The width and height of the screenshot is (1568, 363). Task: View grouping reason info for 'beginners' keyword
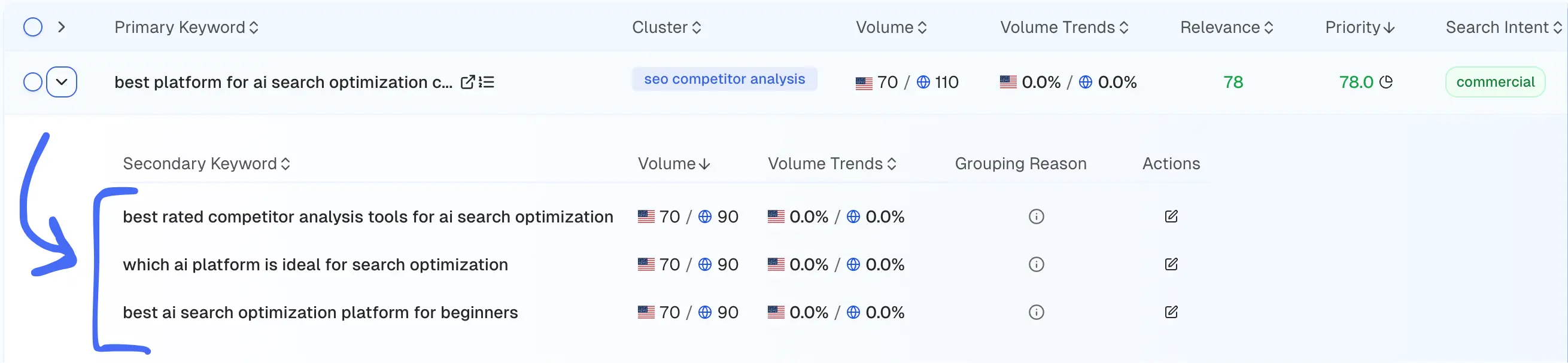(x=1036, y=313)
